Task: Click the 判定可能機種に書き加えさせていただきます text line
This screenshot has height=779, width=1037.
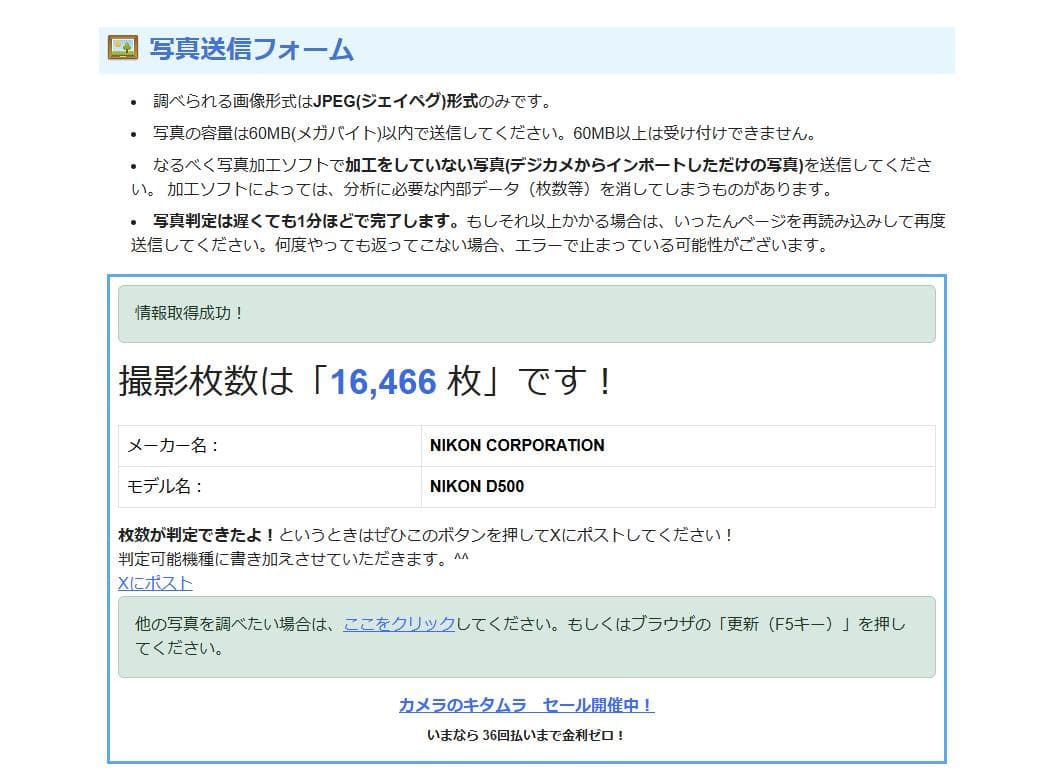Action: [x=293, y=559]
